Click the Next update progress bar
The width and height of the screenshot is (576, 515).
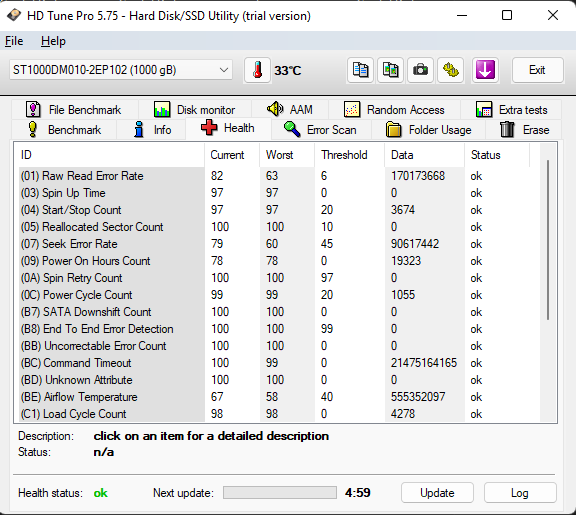[x=280, y=493]
